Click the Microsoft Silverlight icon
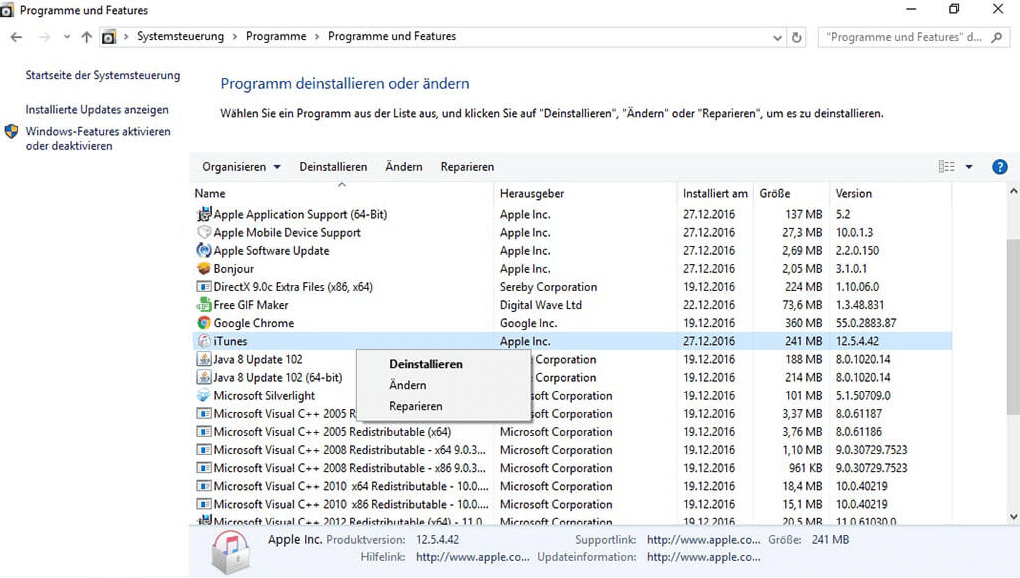This screenshot has height=578, width=1020. point(204,395)
